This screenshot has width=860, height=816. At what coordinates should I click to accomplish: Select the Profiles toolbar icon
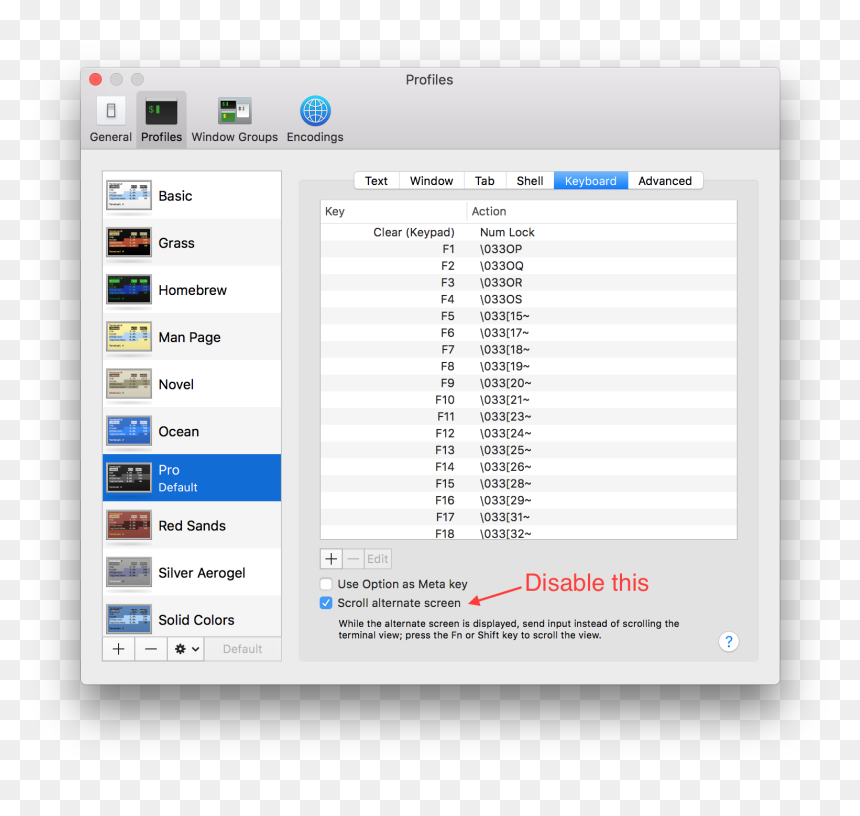coord(161,119)
